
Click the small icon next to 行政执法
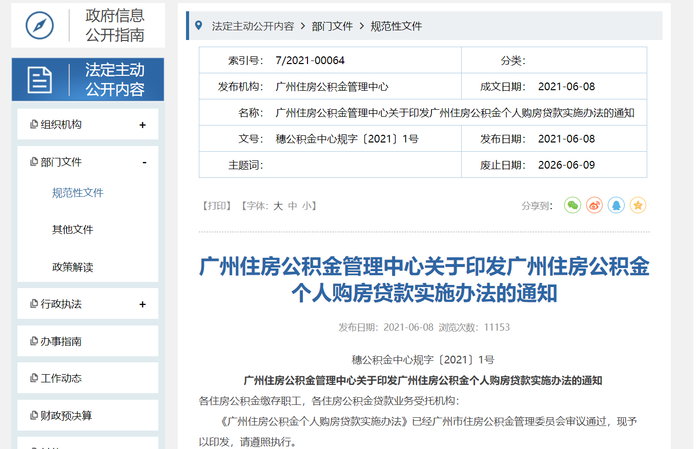[33, 304]
